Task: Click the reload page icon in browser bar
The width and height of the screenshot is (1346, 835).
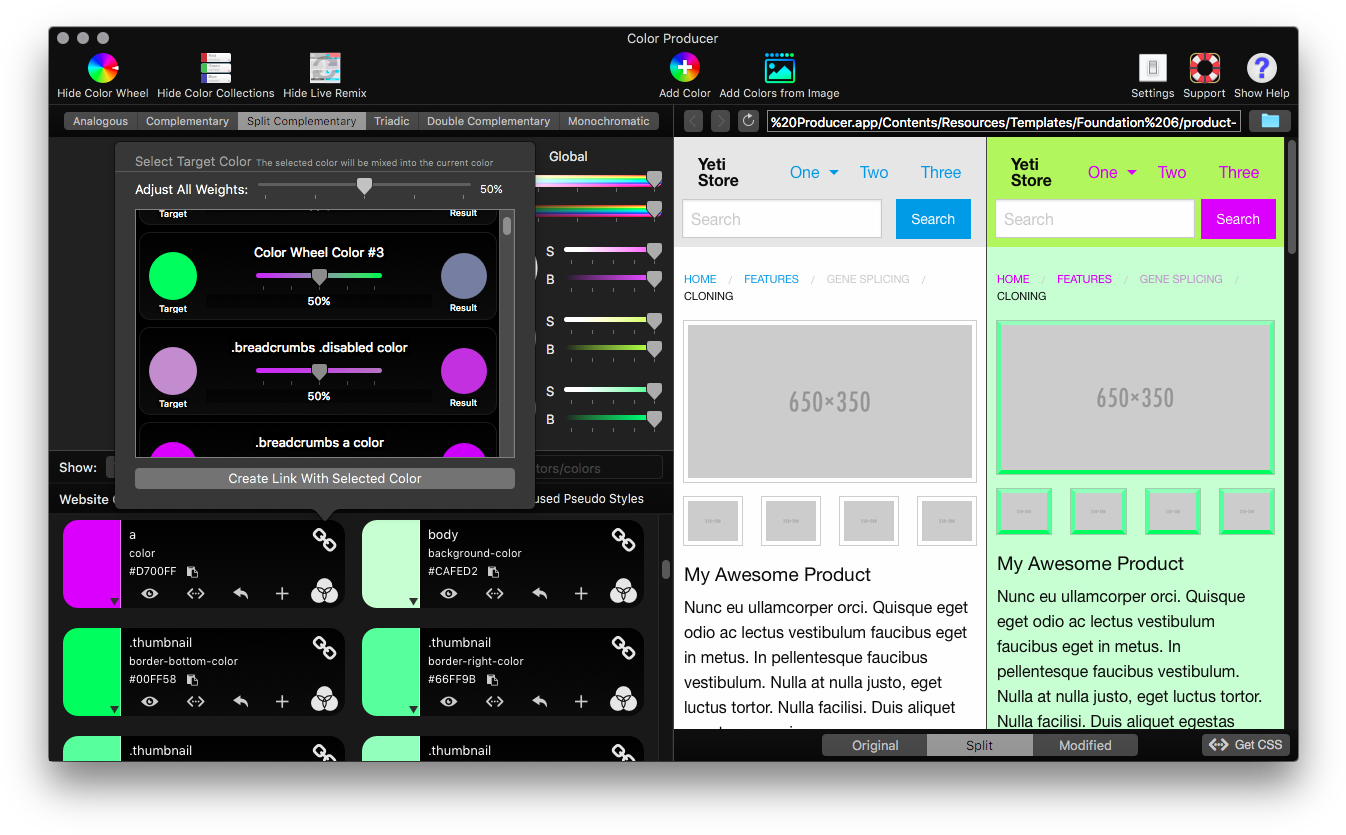Action: point(748,121)
